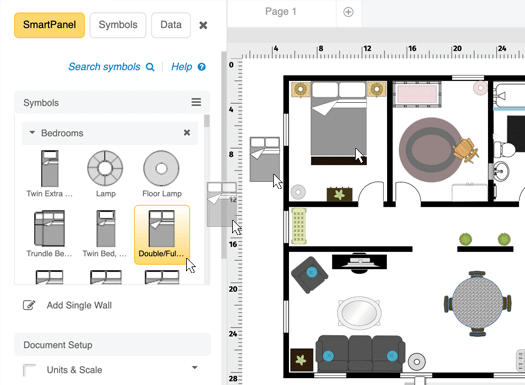Open the Symbols tab
This screenshot has width=525, height=385.
(118, 25)
